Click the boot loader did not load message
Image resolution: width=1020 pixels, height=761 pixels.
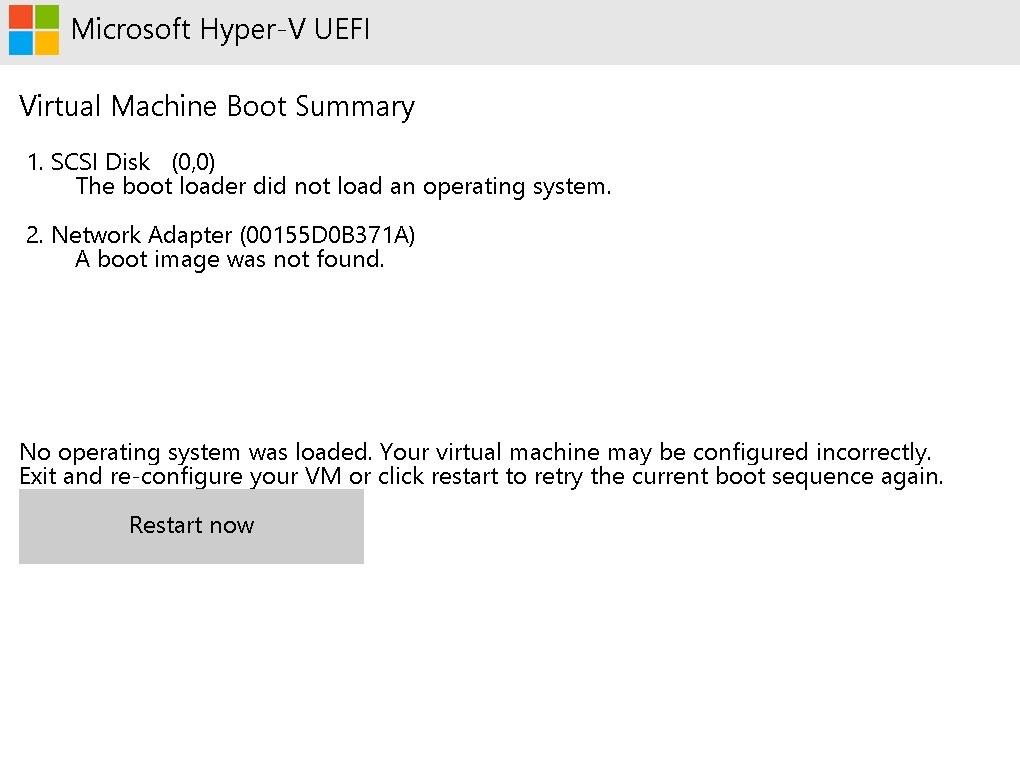click(343, 187)
